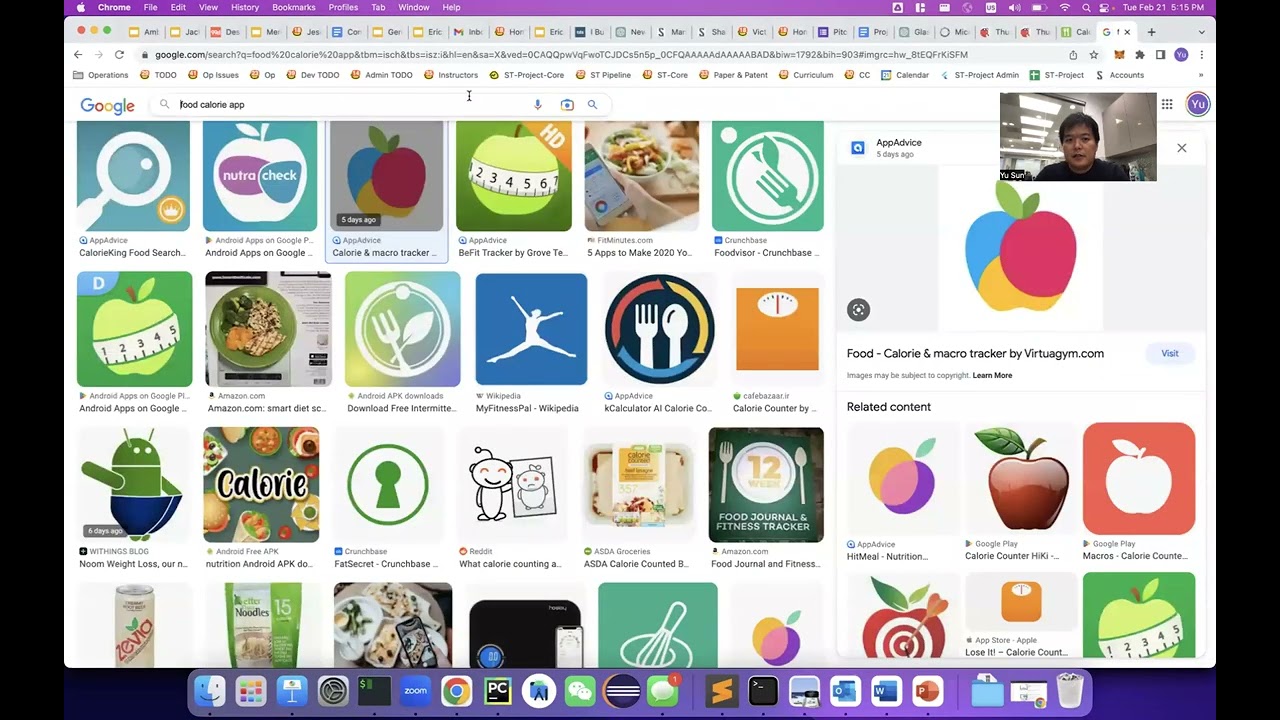Select the MyFitnessPal Wikipedia image
The height and width of the screenshot is (720, 1280).
coord(531,329)
